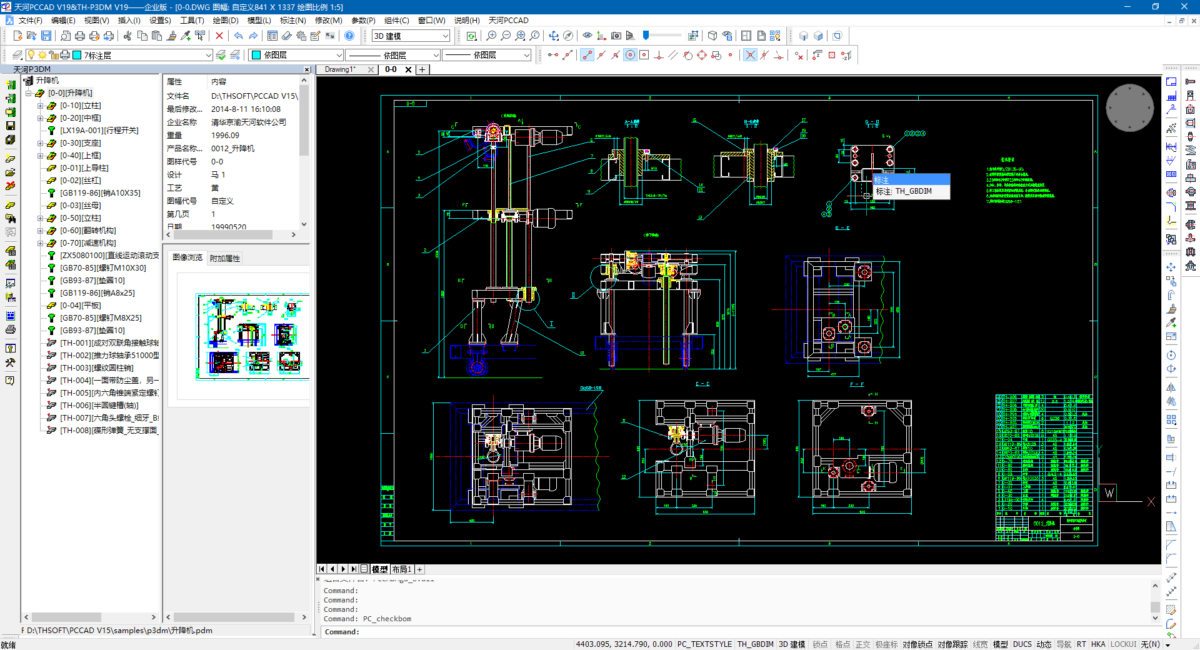
Task: Open the 文件(F) menu
Action: coord(30,20)
